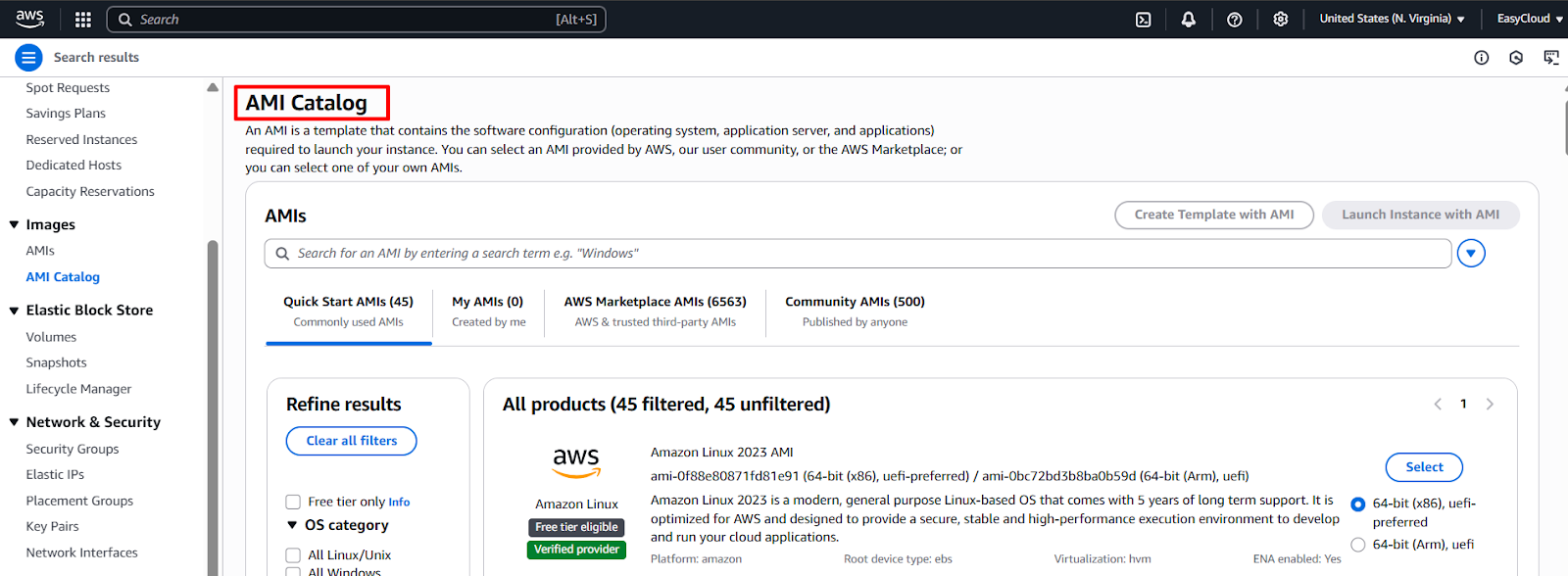Go to previous results page arrow

pos(1438,404)
